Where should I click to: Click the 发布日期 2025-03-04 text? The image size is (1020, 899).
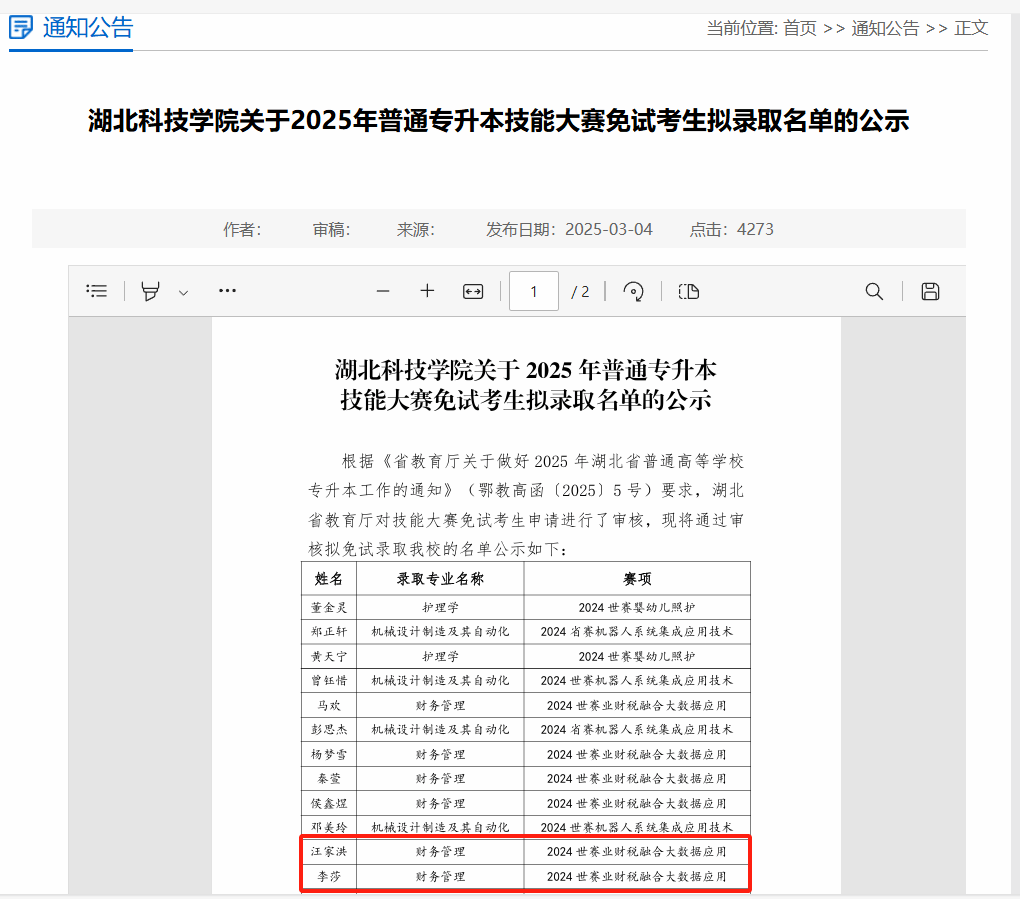tap(569, 229)
